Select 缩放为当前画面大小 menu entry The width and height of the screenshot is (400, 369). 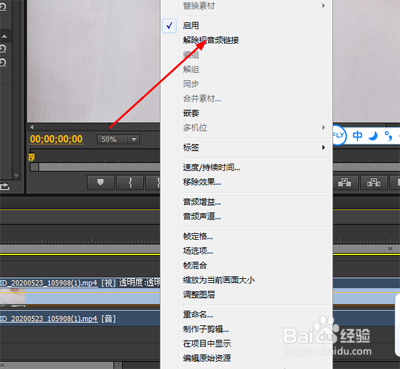point(247,280)
